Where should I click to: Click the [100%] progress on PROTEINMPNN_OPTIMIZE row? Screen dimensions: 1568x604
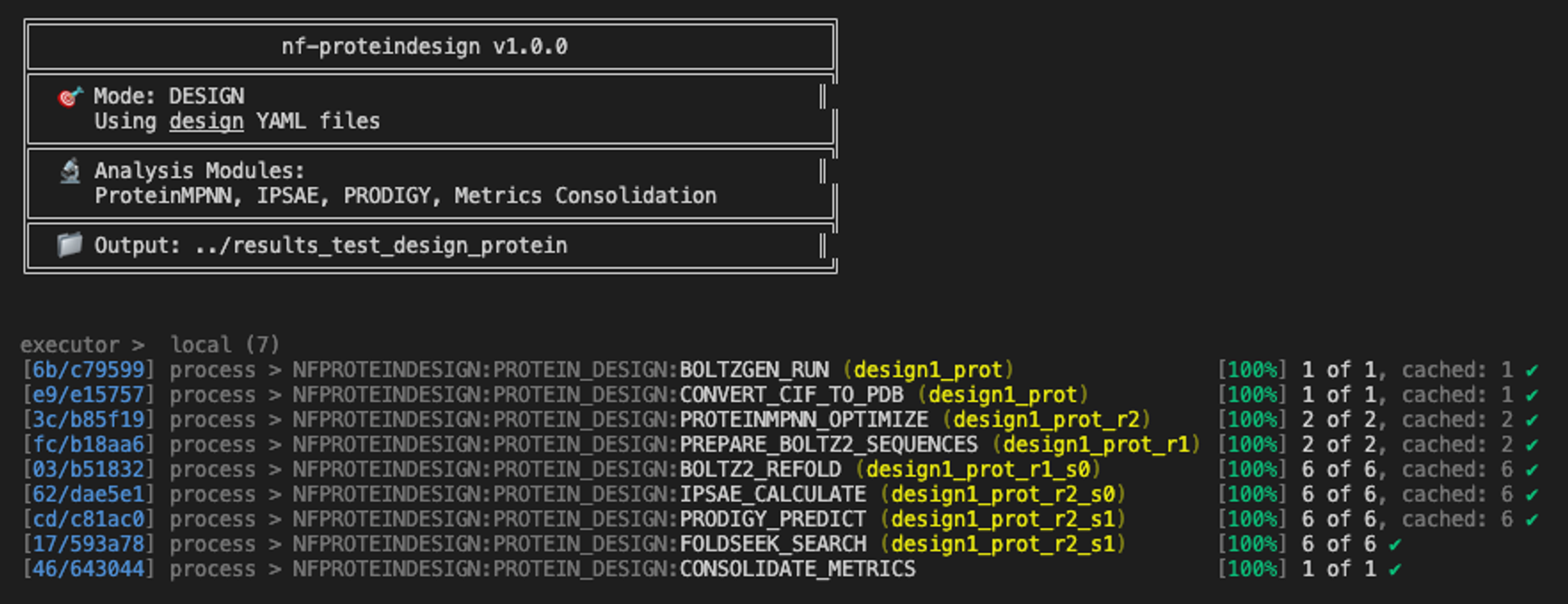tap(1252, 420)
